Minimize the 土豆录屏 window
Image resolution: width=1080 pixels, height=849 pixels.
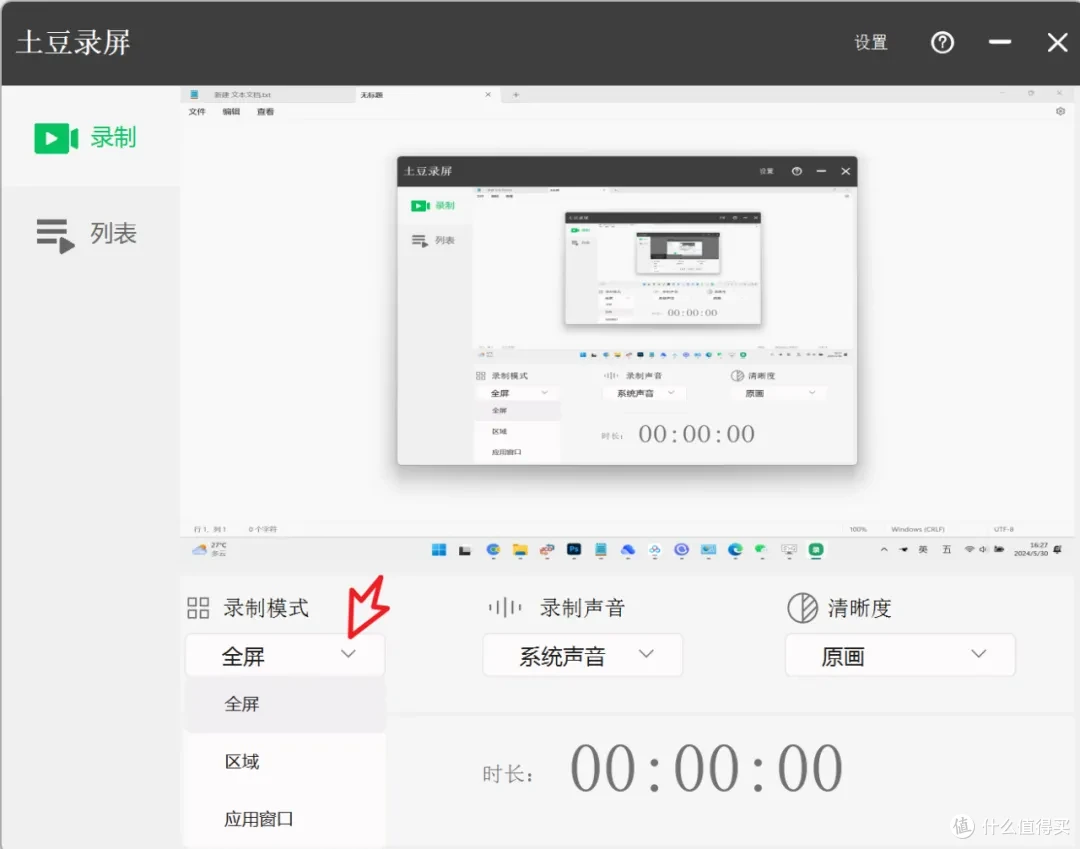(999, 43)
